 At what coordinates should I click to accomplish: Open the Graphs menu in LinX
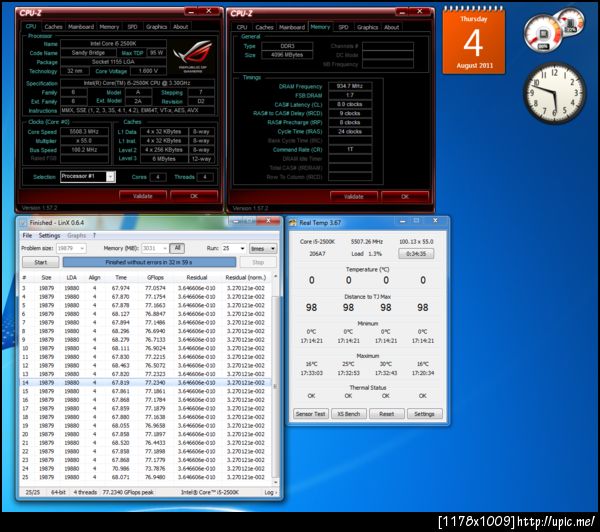click(77, 235)
